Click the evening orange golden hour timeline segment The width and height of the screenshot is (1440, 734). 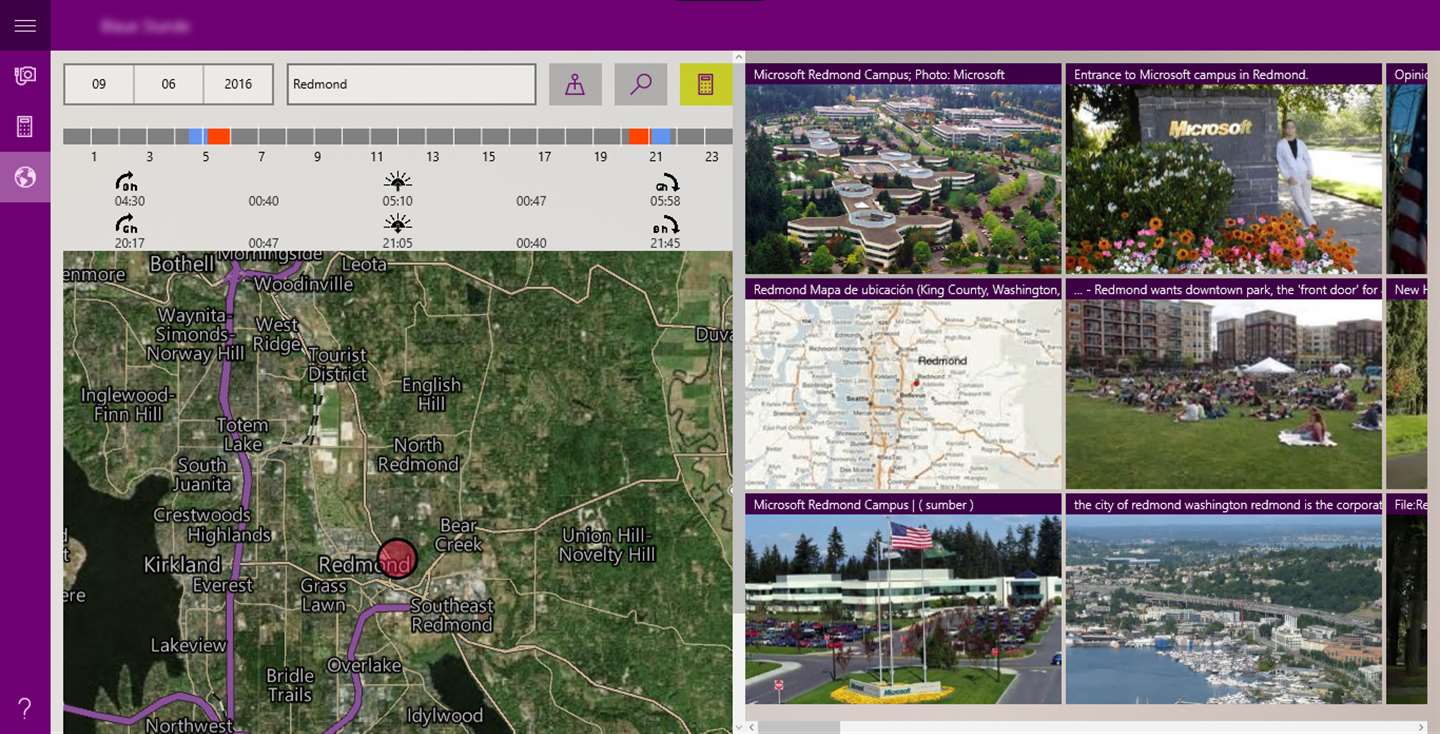click(638, 136)
